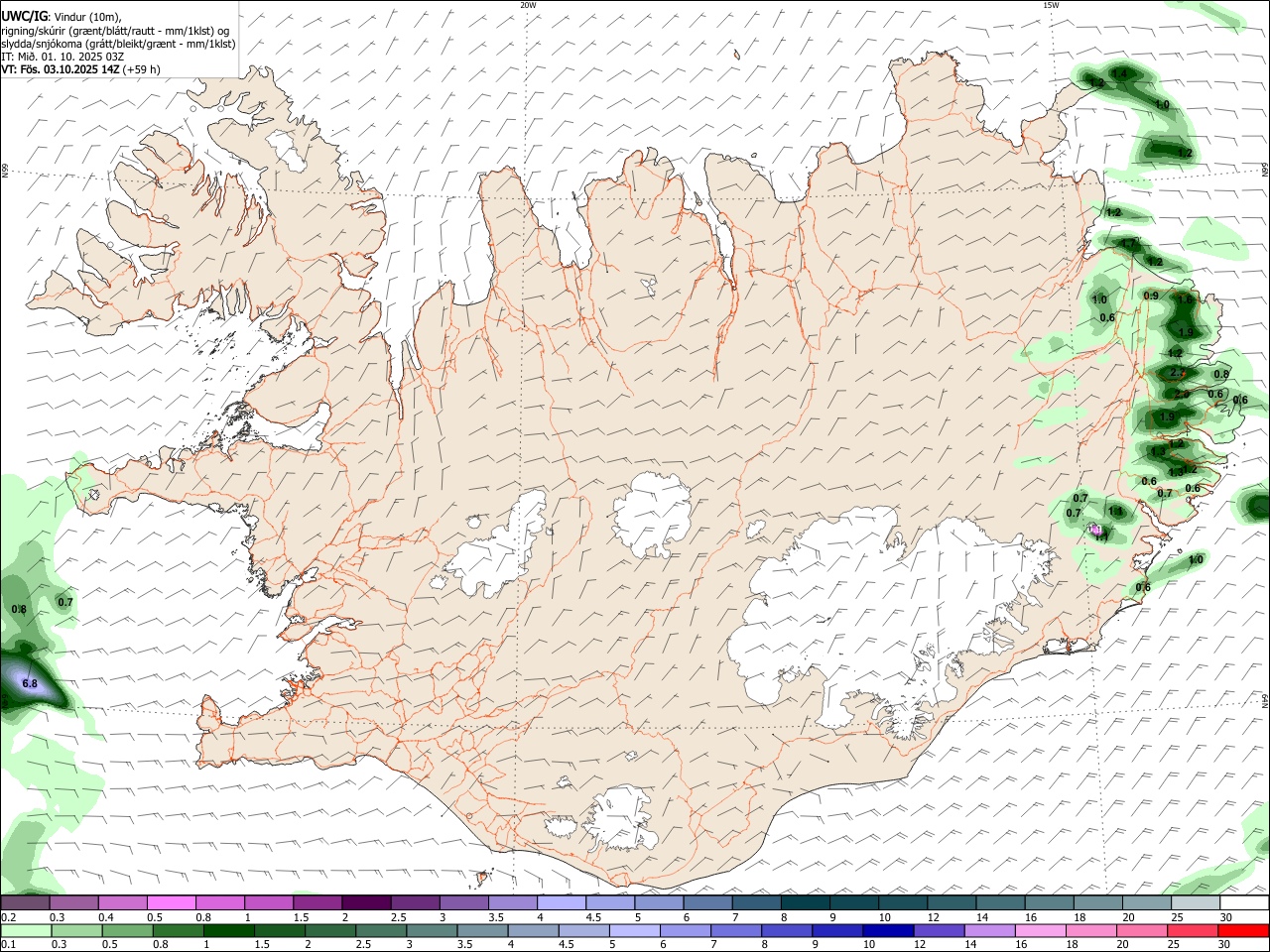Click the '0.2' label in top legend row
This screenshot has width=1270, height=952.
point(9,917)
